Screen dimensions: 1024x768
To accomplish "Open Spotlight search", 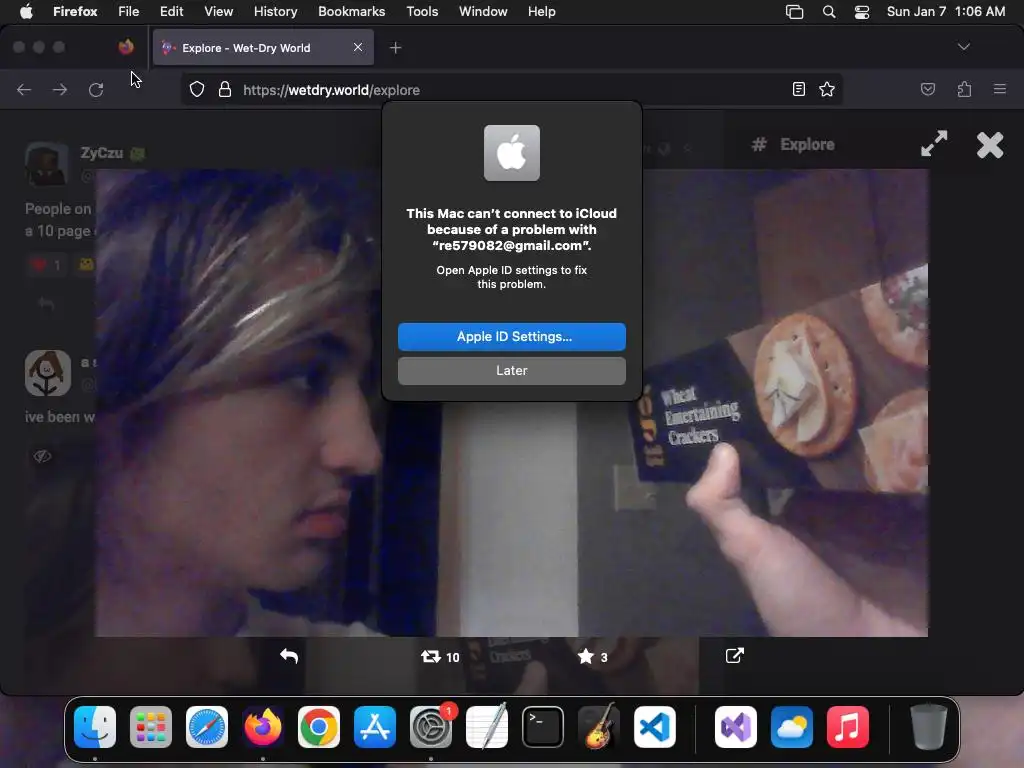I will [829, 12].
